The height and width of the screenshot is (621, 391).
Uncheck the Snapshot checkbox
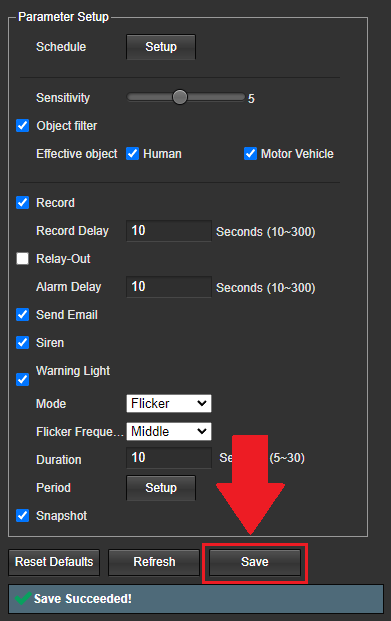coord(23,516)
